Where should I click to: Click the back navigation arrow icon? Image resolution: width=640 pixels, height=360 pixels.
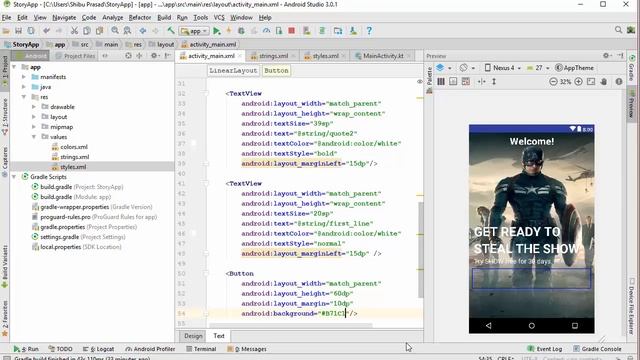[143, 31]
